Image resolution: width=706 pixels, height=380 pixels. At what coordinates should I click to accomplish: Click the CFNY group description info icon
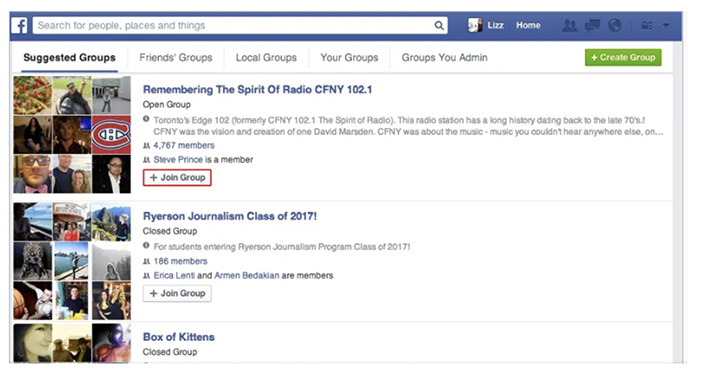[x=146, y=119]
